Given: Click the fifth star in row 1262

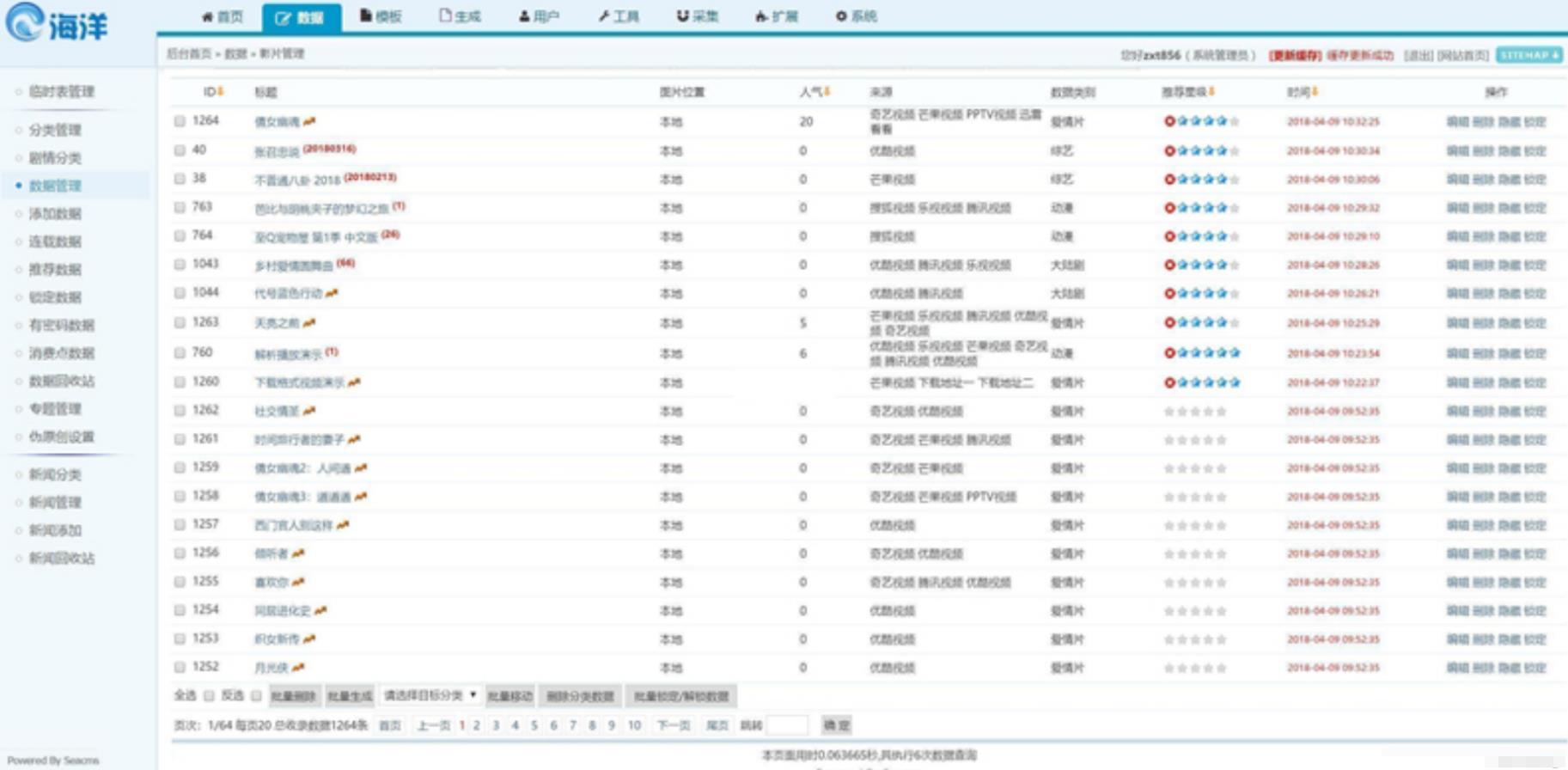Looking at the screenshot, I should pos(1222,412).
